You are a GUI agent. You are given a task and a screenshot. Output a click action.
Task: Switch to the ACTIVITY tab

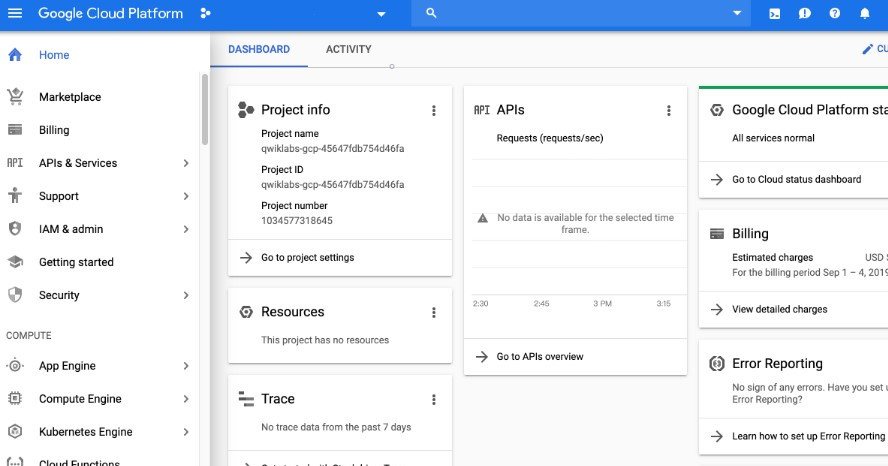(x=348, y=49)
